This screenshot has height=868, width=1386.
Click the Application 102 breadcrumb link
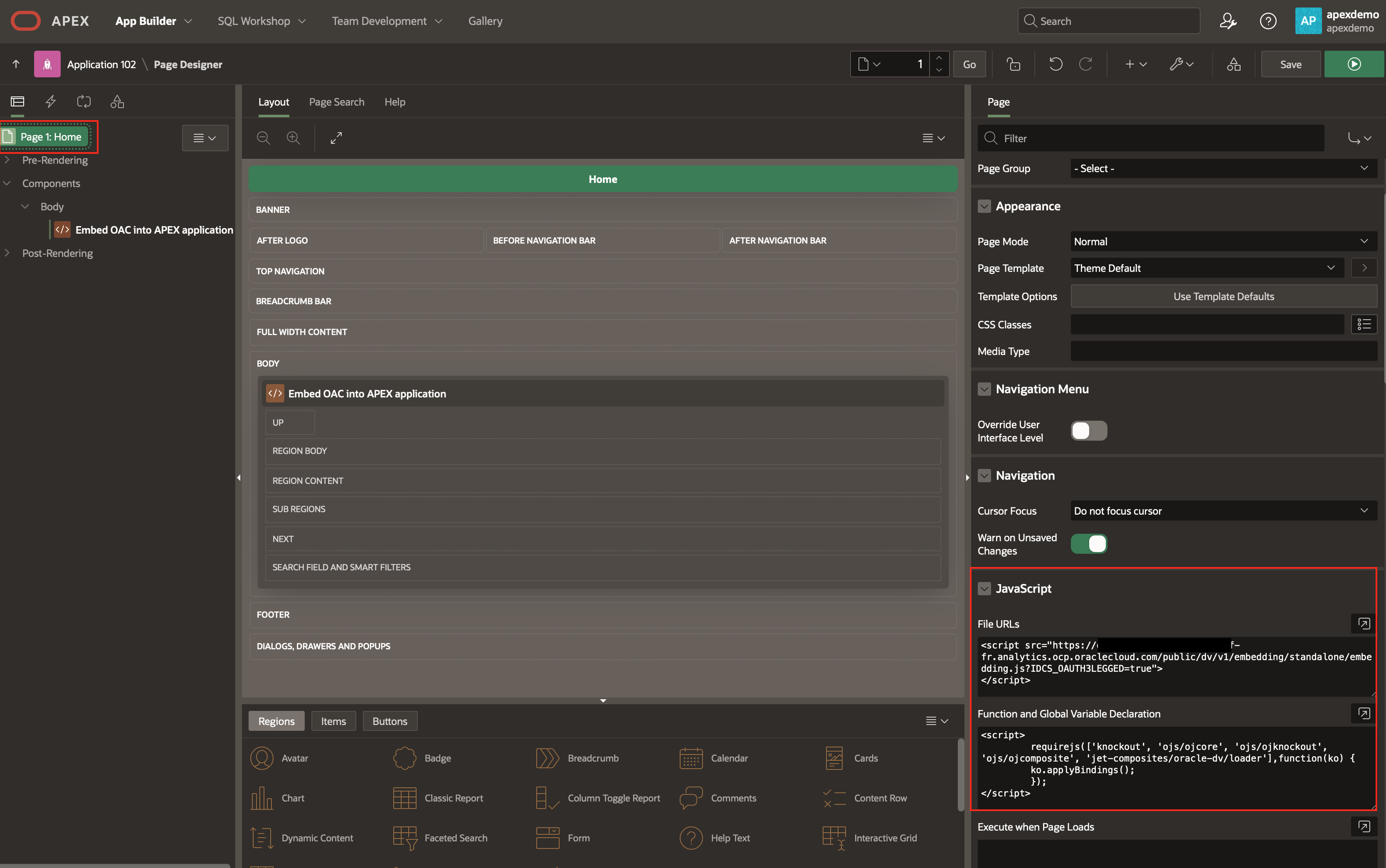coord(101,64)
